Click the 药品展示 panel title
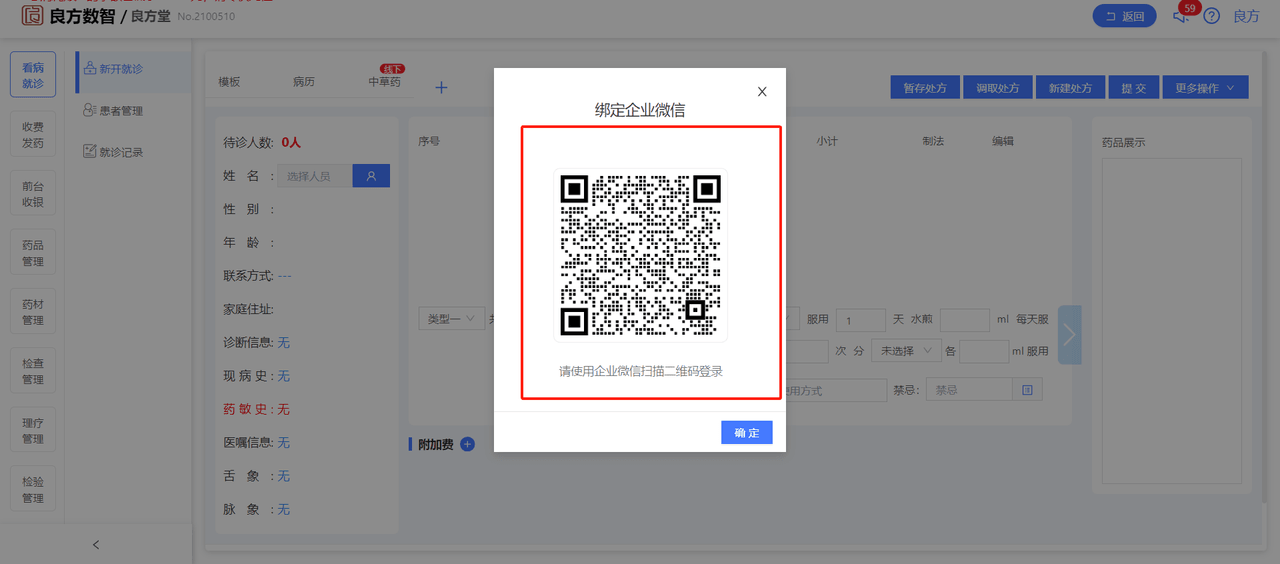The image size is (1280, 564). (1124, 143)
